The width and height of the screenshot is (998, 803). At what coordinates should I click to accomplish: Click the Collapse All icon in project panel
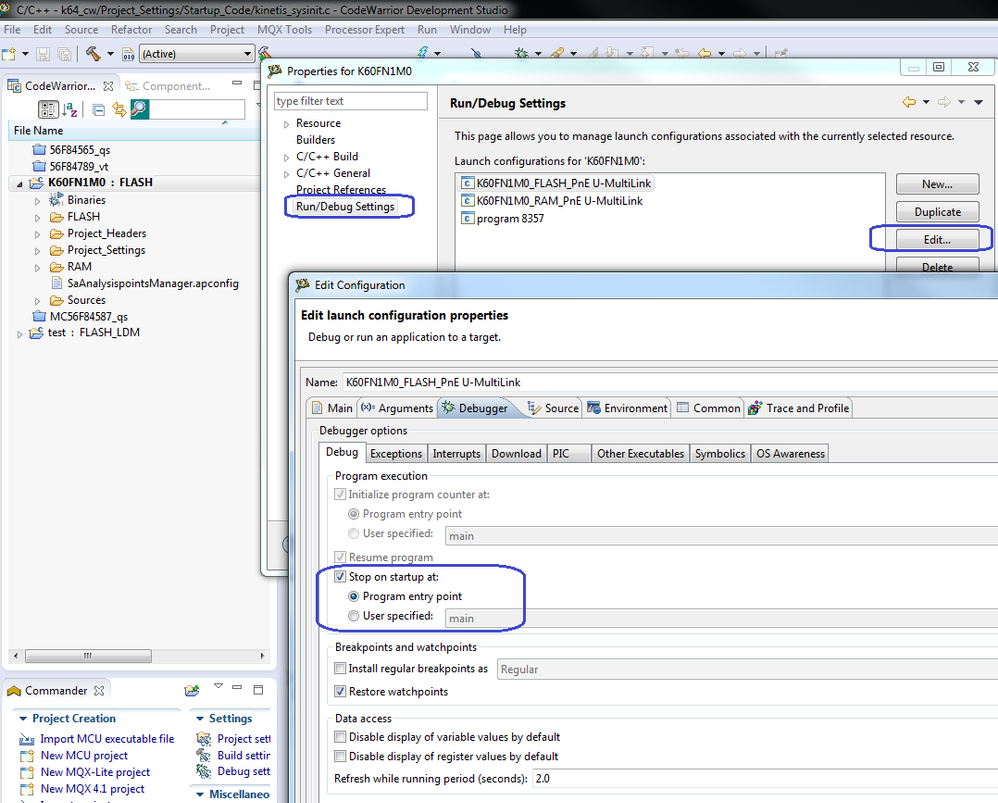pyautogui.click(x=98, y=109)
